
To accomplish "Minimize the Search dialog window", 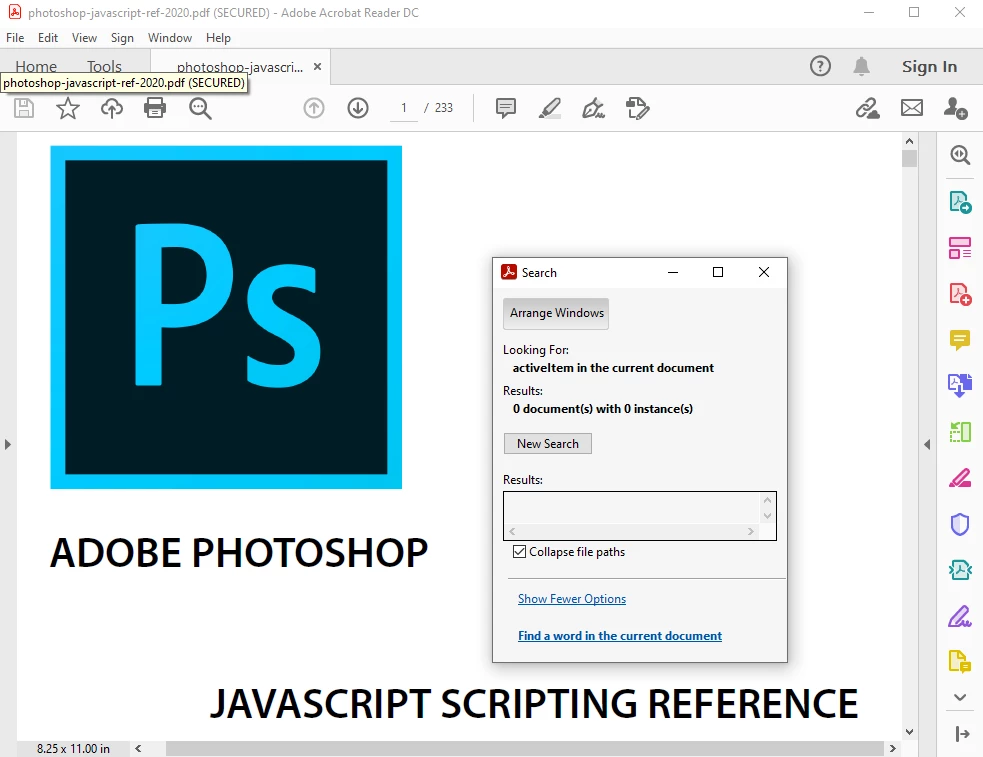I will [673, 272].
